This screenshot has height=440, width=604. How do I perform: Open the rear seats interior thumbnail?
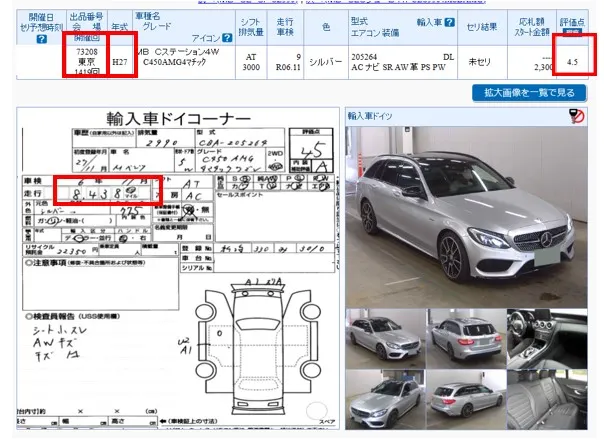coord(547,400)
